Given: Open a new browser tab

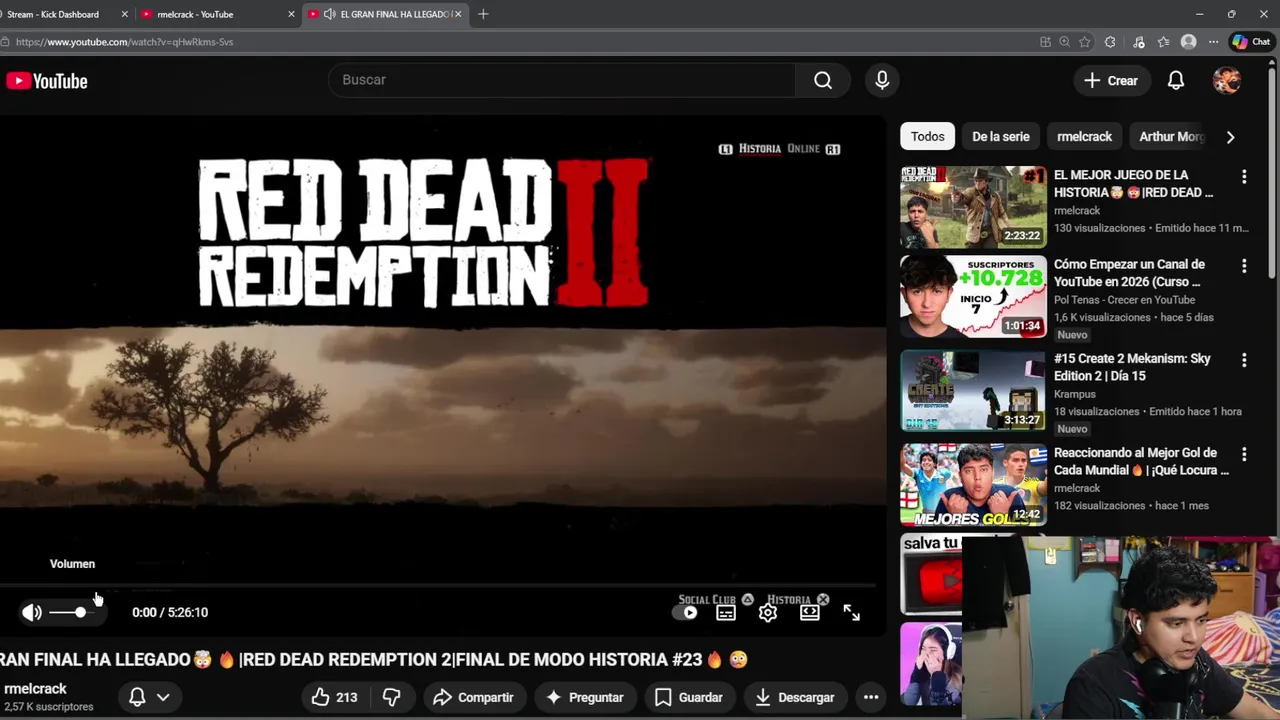Looking at the screenshot, I should (x=483, y=14).
